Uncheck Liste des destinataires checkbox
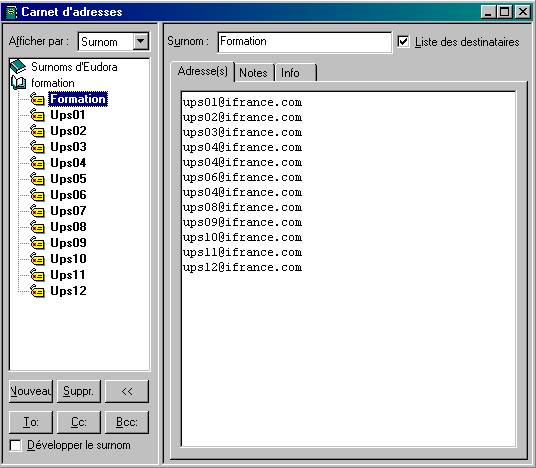The width and height of the screenshot is (536, 468). 403,42
